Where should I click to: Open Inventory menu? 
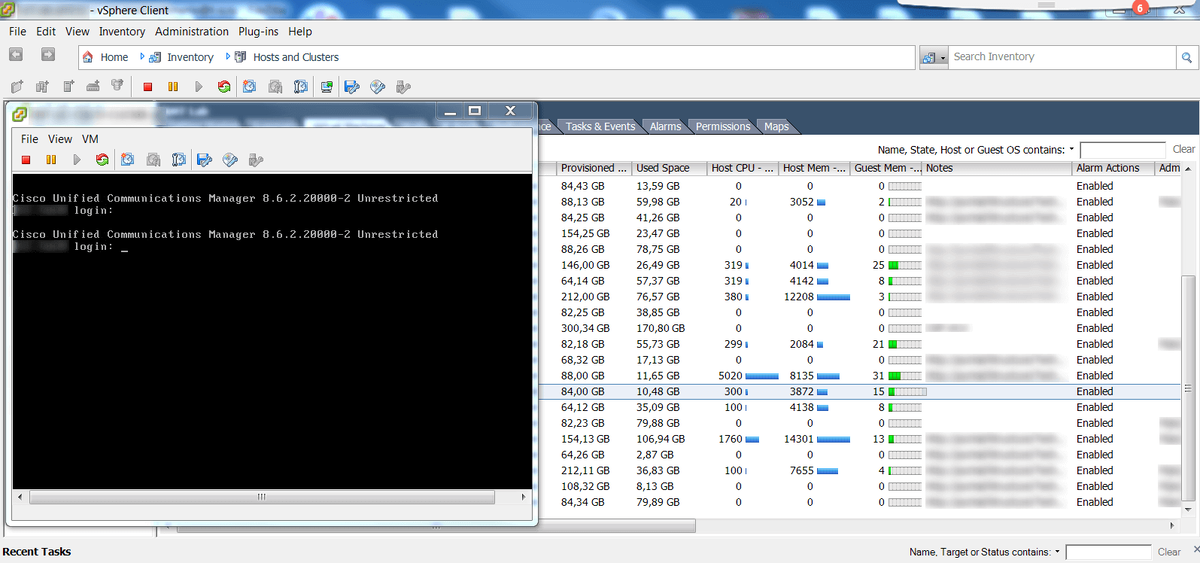click(122, 32)
